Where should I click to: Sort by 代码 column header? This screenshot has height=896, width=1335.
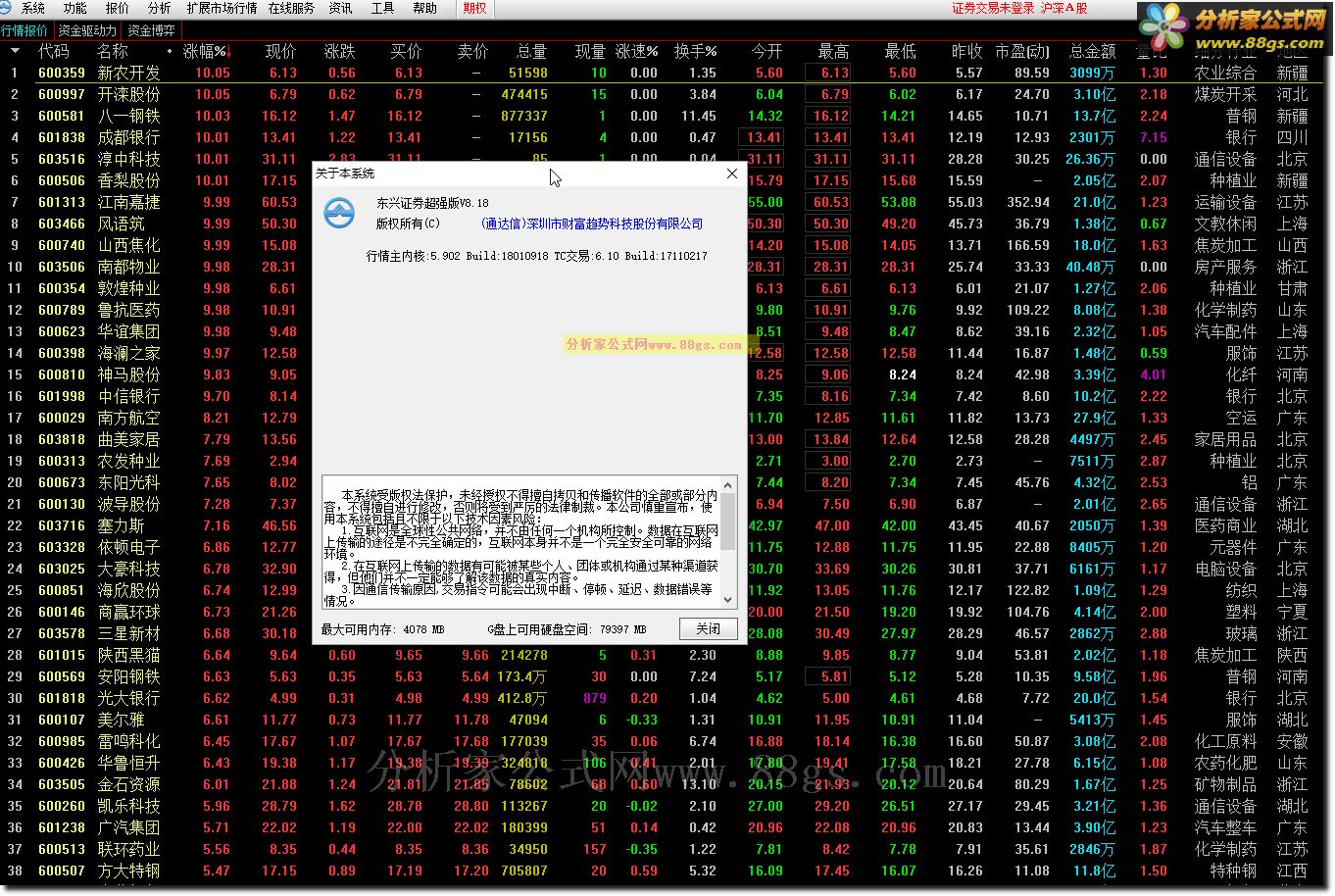[53, 51]
